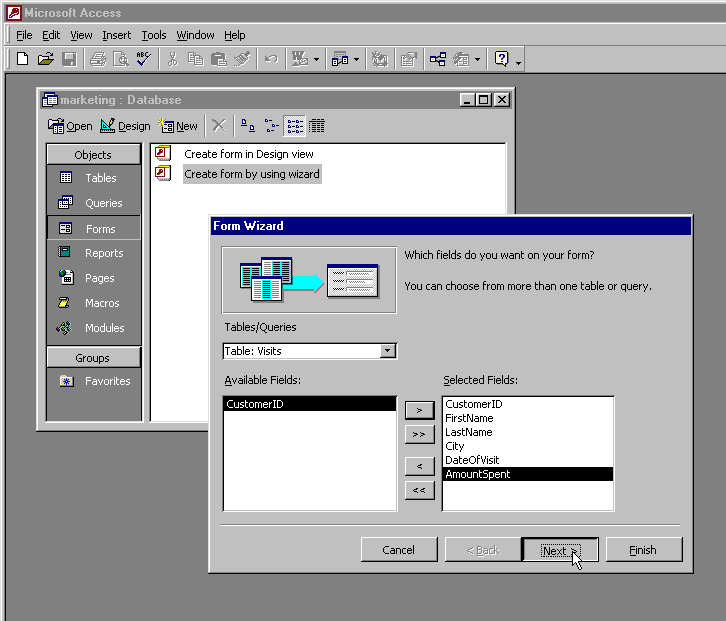Click the Print Preview icon

pyautogui.click(x=120, y=59)
